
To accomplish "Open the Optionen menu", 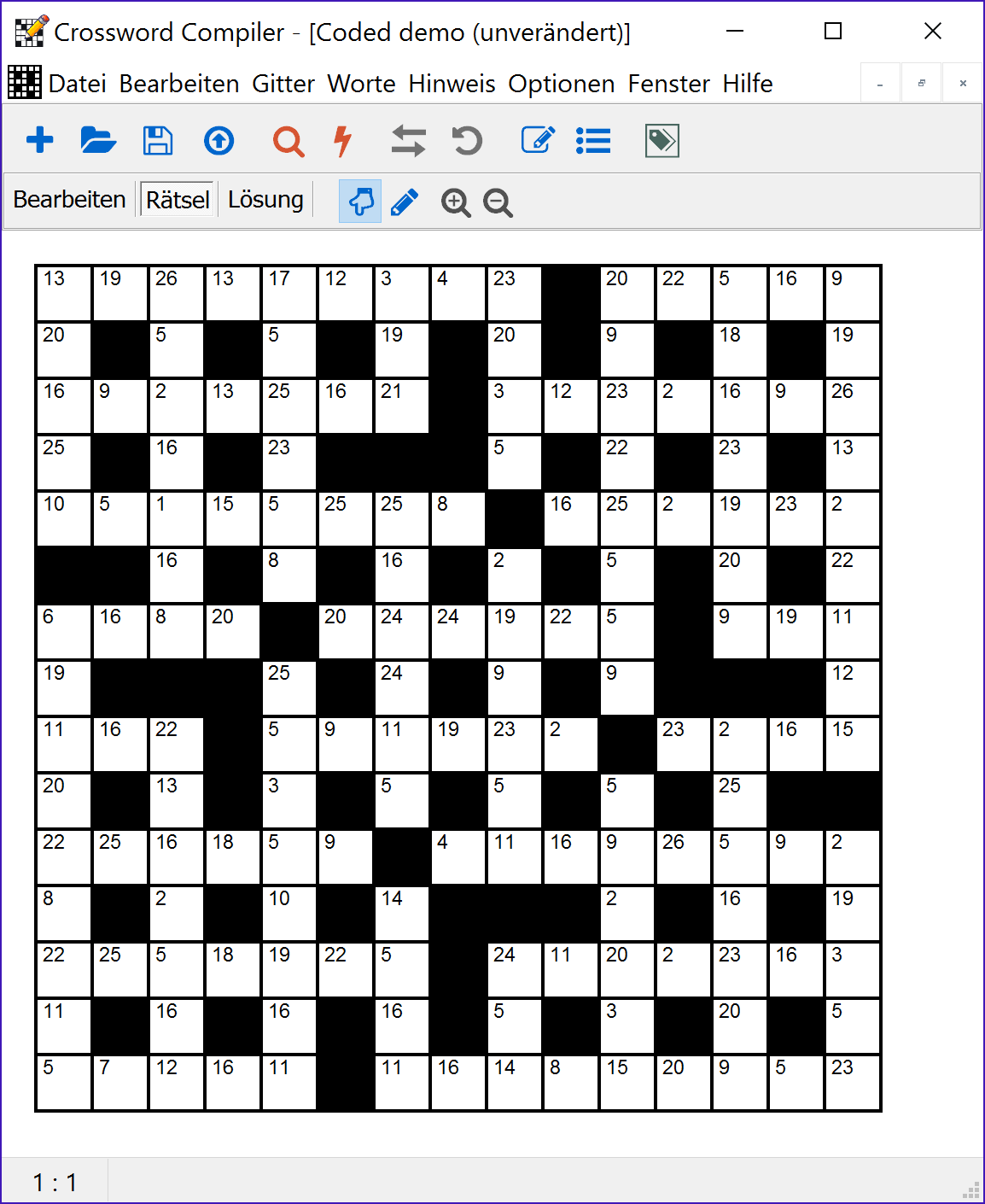I will pyautogui.click(x=562, y=83).
